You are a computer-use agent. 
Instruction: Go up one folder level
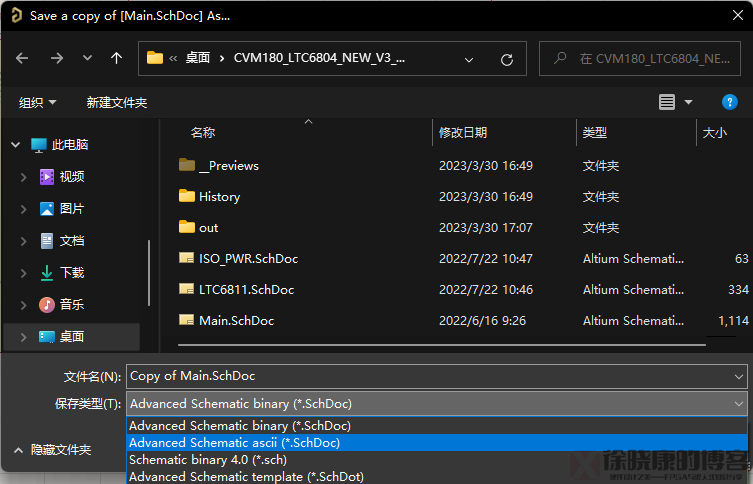coord(116,58)
